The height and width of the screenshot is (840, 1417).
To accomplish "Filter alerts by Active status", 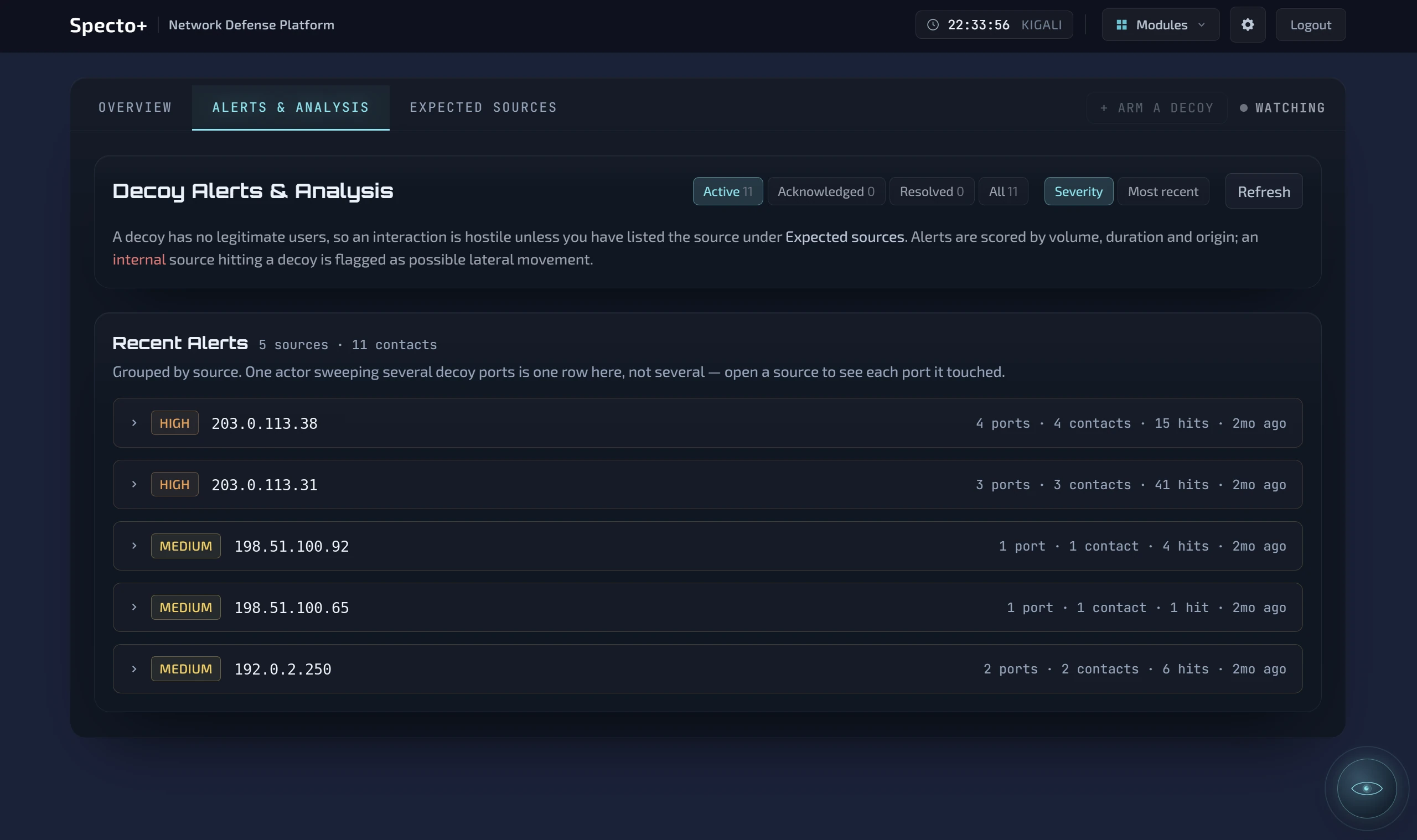I will 727,191.
